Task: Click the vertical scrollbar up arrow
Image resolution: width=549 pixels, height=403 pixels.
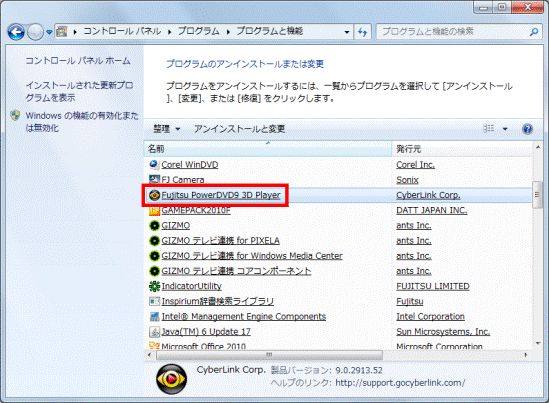Action: pyautogui.click(x=537, y=147)
